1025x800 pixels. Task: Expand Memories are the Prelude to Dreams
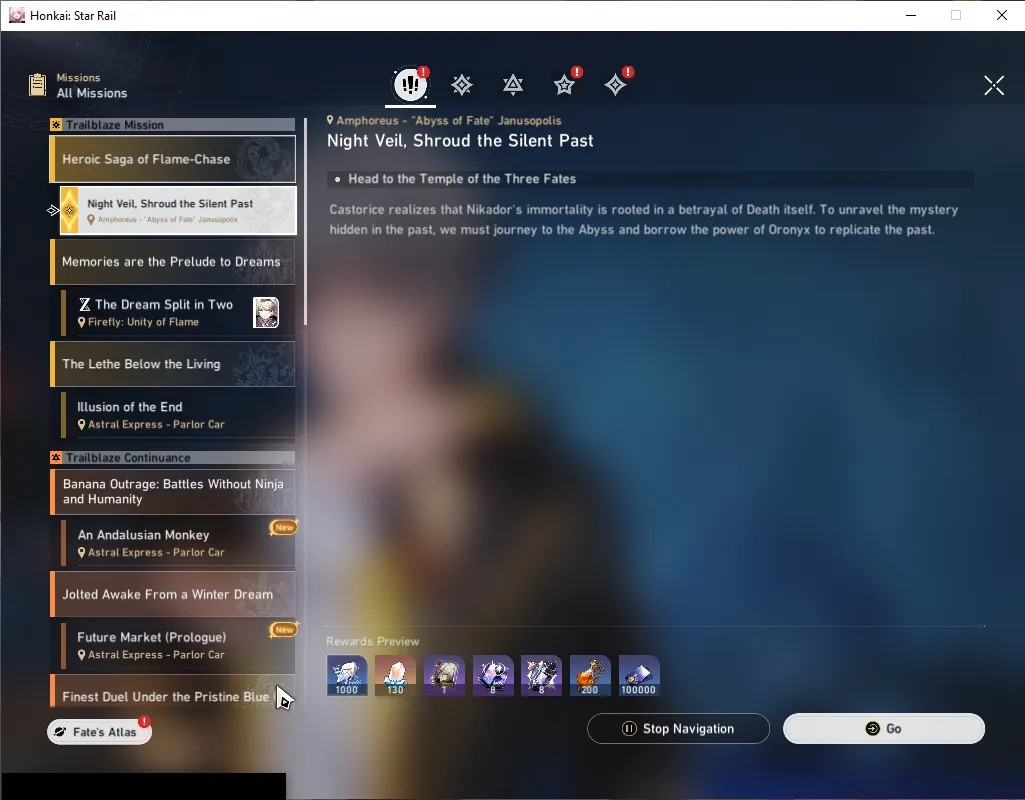coord(173,261)
